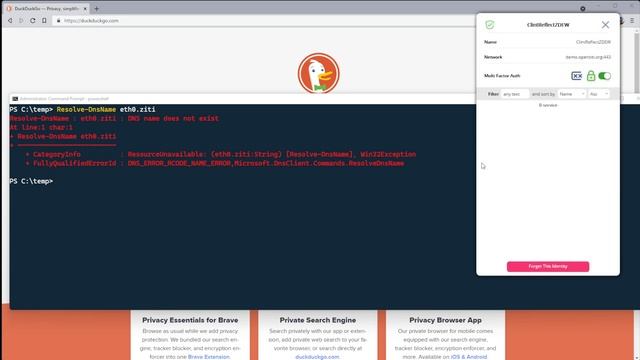Click the MFA recovery codes icon
Image resolution: width=640 pixels, height=360 pixels.
(576, 76)
